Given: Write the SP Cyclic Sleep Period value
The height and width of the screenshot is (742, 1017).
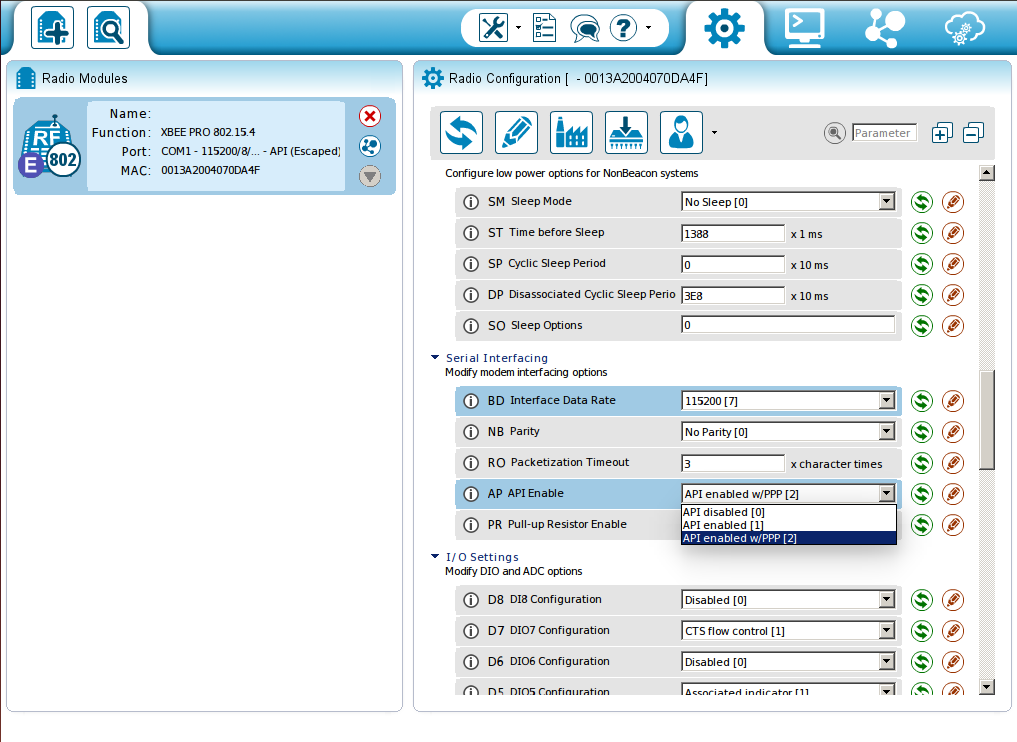Looking at the screenshot, I should [953, 264].
